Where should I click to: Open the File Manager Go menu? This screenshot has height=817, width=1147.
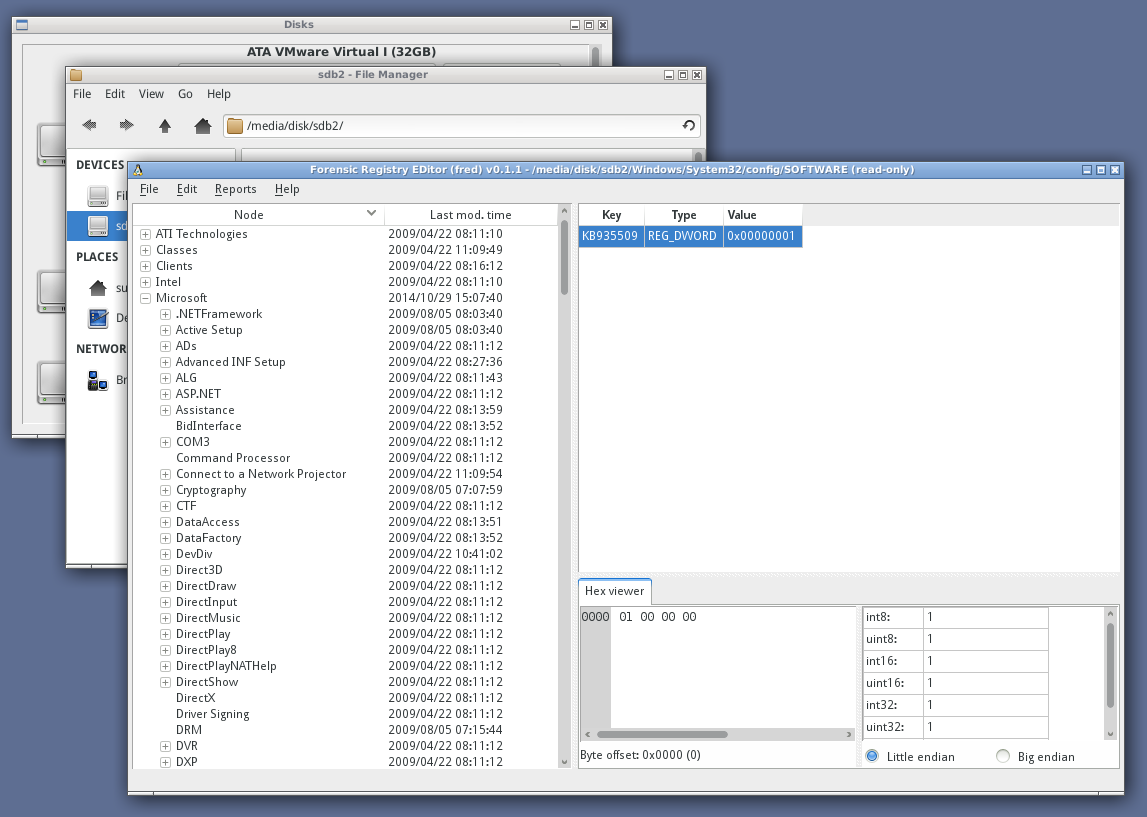(x=185, y=94)
